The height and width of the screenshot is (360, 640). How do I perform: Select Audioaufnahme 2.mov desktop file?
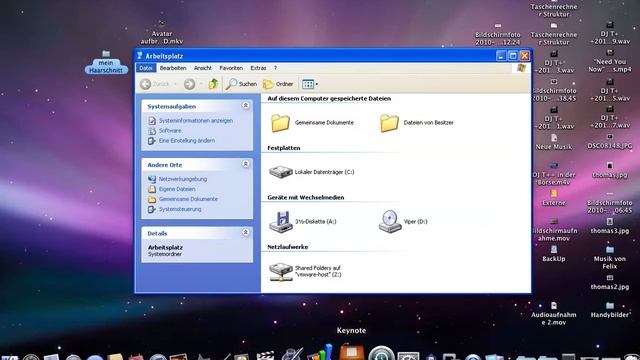[x=554, y=314]
